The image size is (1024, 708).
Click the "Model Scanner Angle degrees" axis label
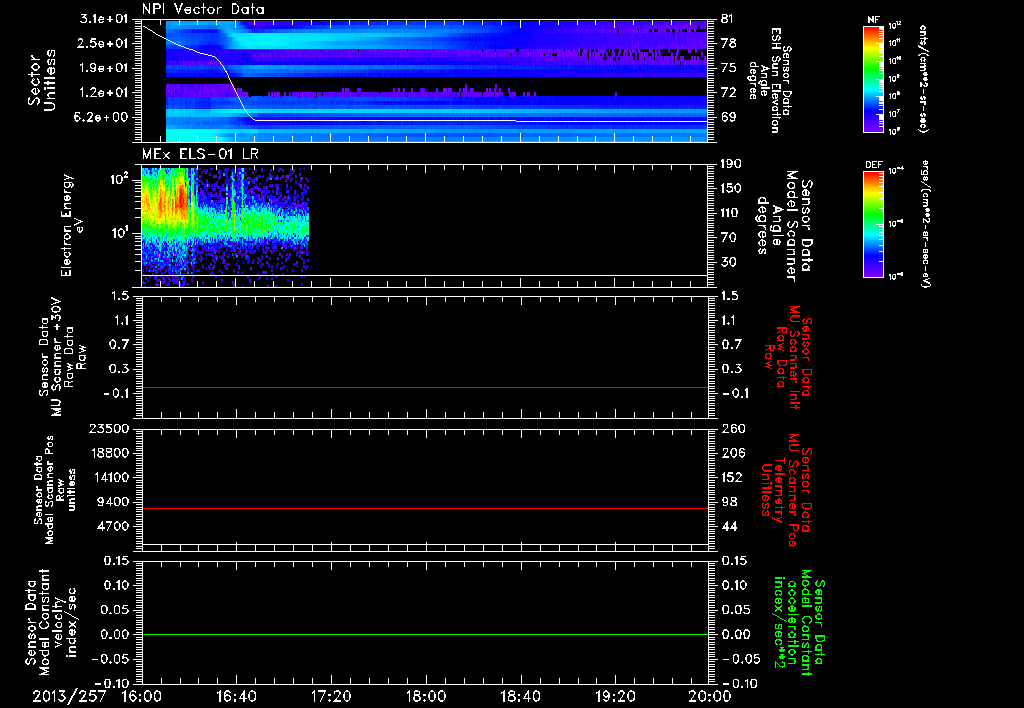click(784, 226)
